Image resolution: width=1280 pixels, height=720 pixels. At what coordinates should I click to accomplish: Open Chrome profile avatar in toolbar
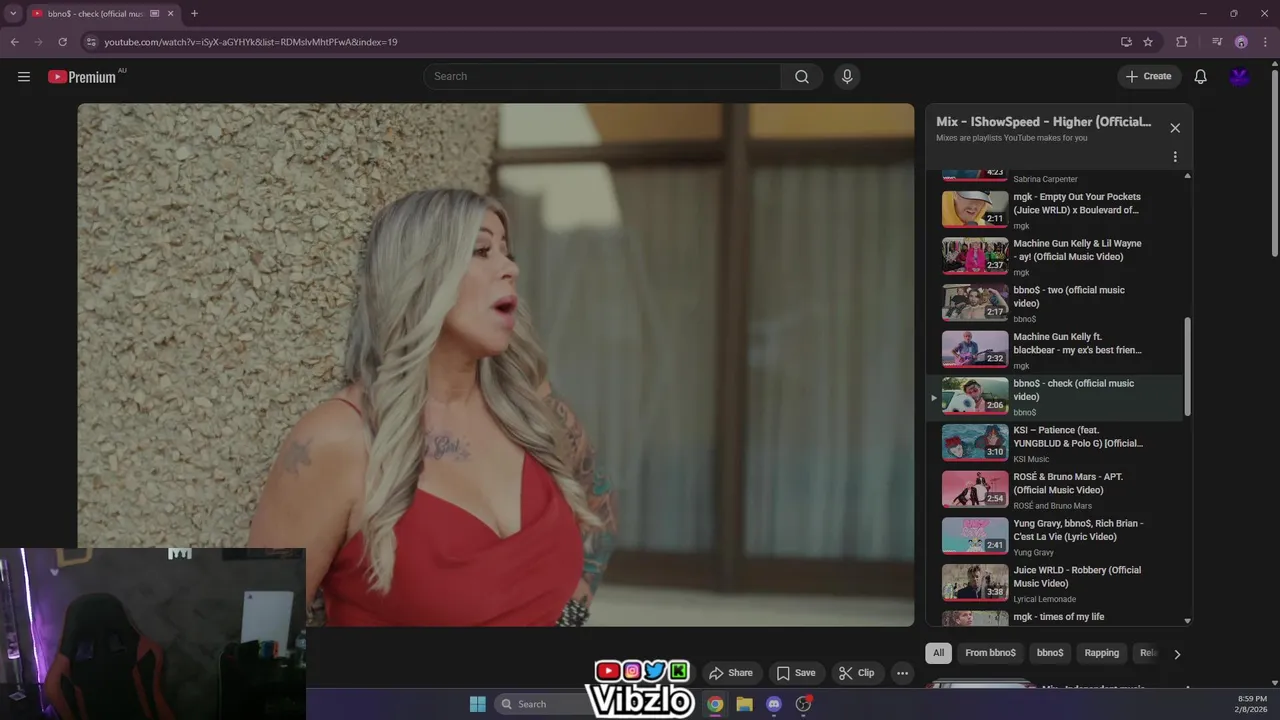pyautogui.click(x=1241, y=42)
